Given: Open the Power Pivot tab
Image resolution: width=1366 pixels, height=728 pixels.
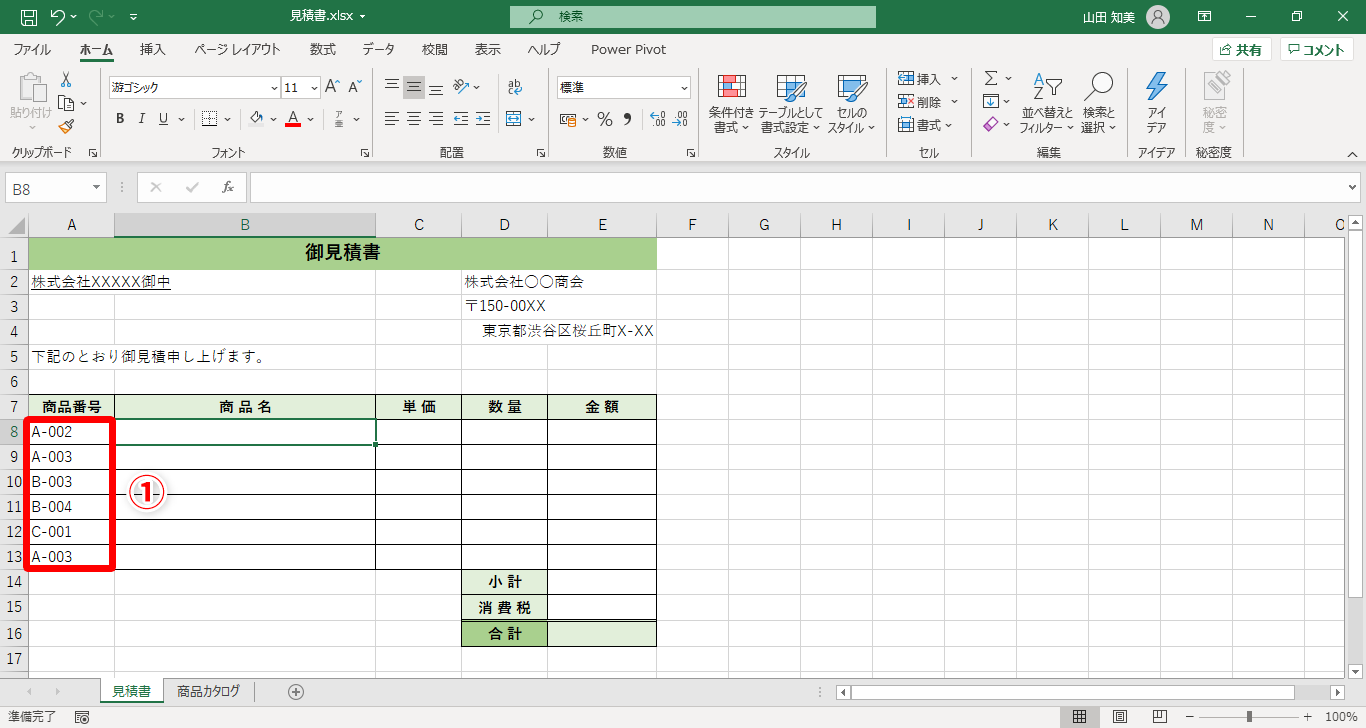Looking at the screenshot, I should pyautogui.click(x=628, y=49).
